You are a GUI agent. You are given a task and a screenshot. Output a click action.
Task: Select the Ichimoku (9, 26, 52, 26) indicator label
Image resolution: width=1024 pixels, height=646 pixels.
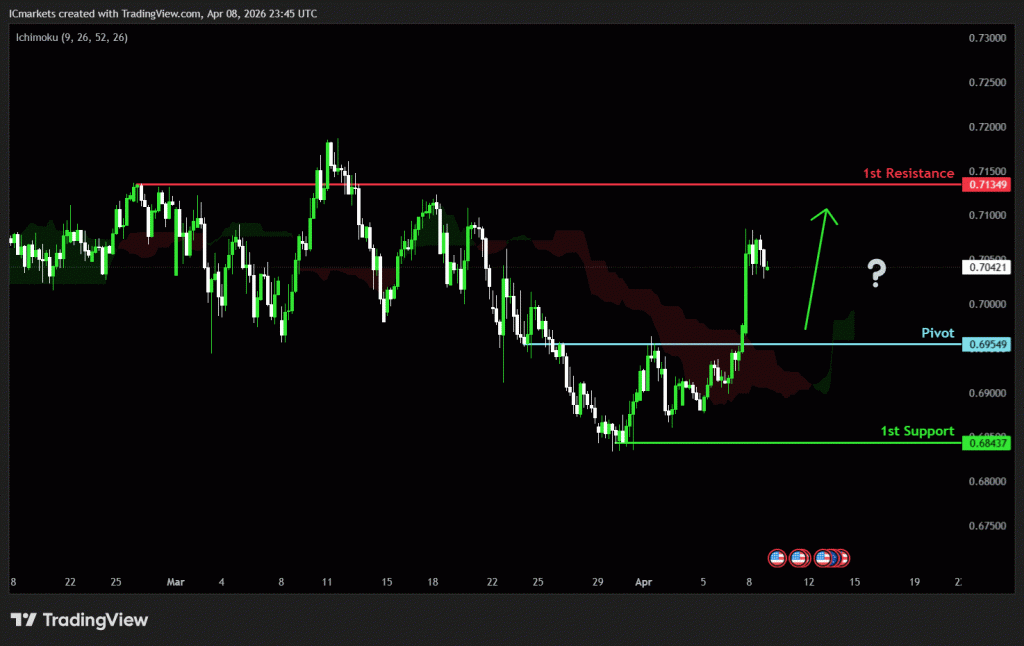71,37
